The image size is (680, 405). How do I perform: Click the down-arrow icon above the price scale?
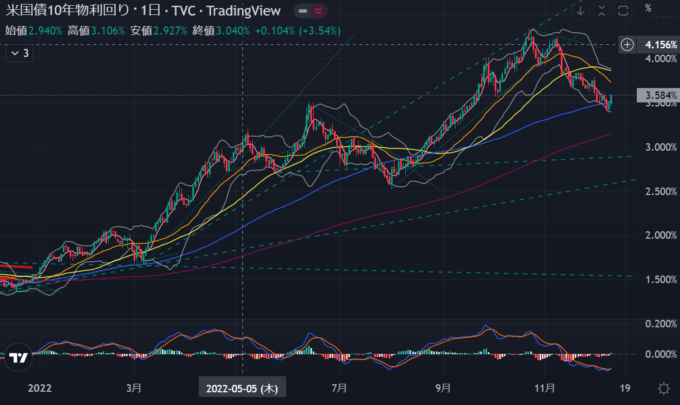pos(579,11)
